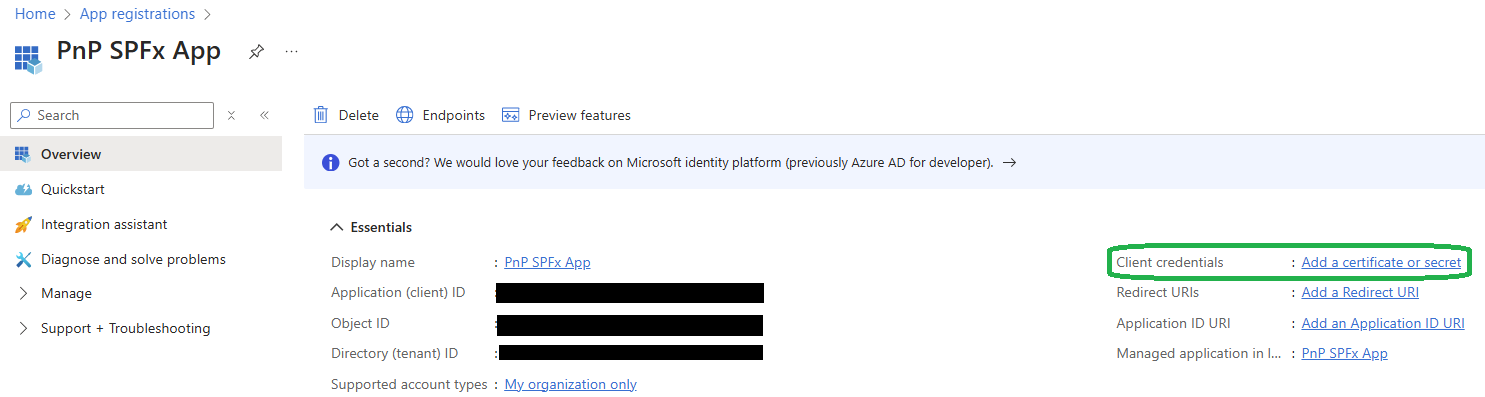This screenshot has height=397, width=1485.
Task: Go to the Overview sidebar item
Action: tap(71, 154)
